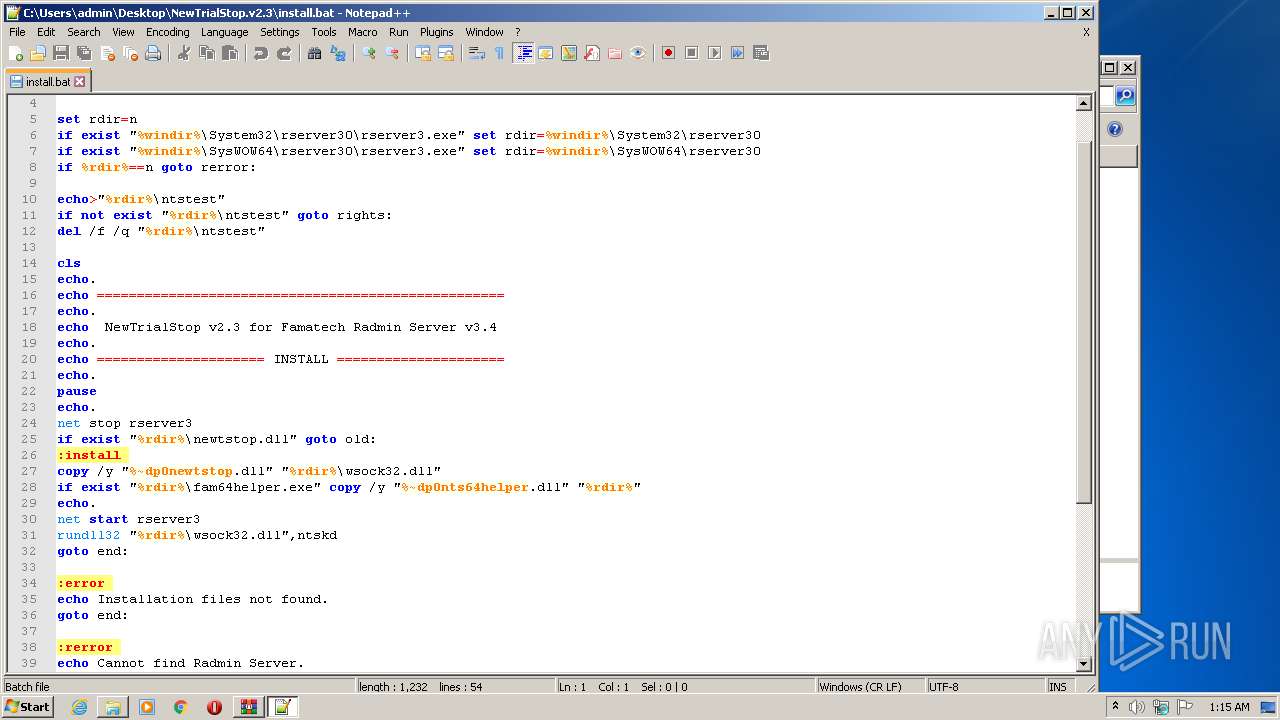Open the Plugins menu
Image resolution: width=1280 pixels, height=720 pixels.
click(x=436, y=32)
